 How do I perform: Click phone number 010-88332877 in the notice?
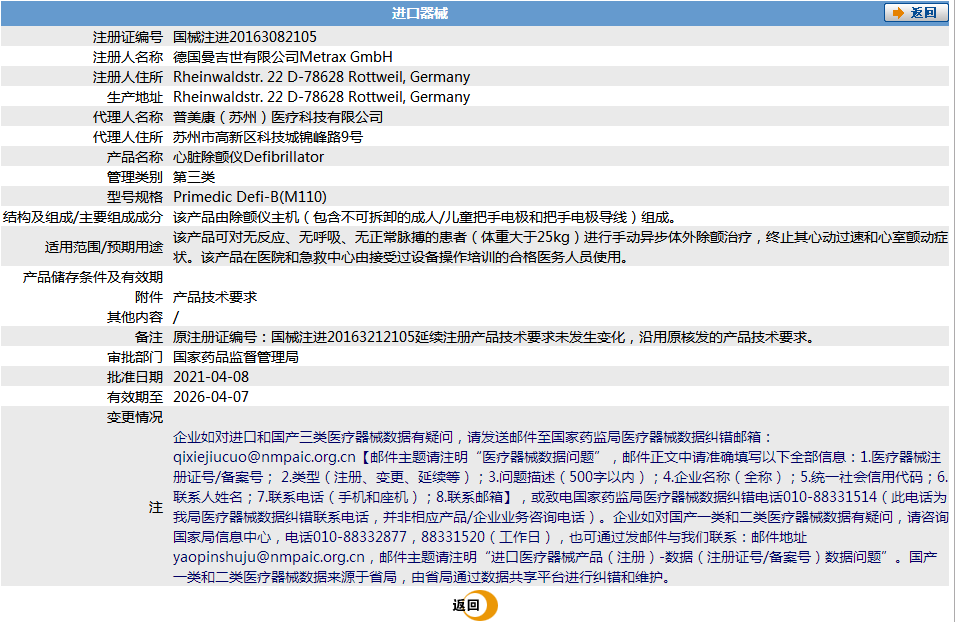(360, 537)
